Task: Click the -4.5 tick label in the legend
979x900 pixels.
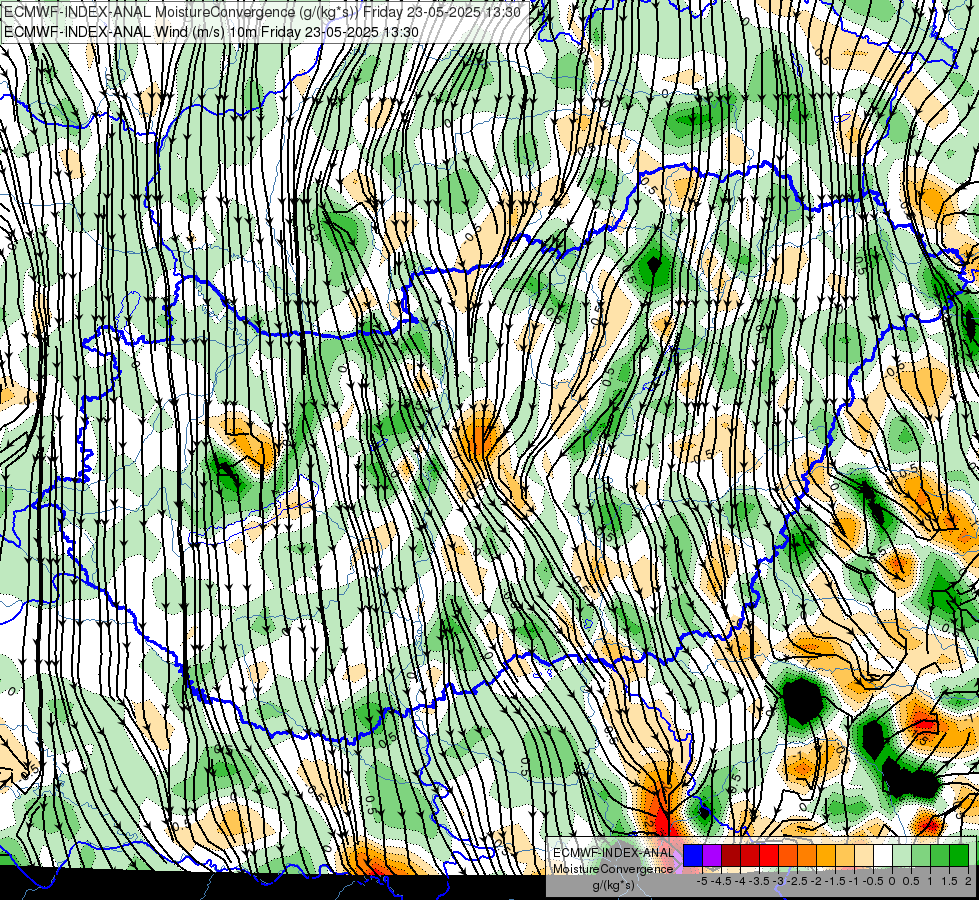Action: coord(722,881)
